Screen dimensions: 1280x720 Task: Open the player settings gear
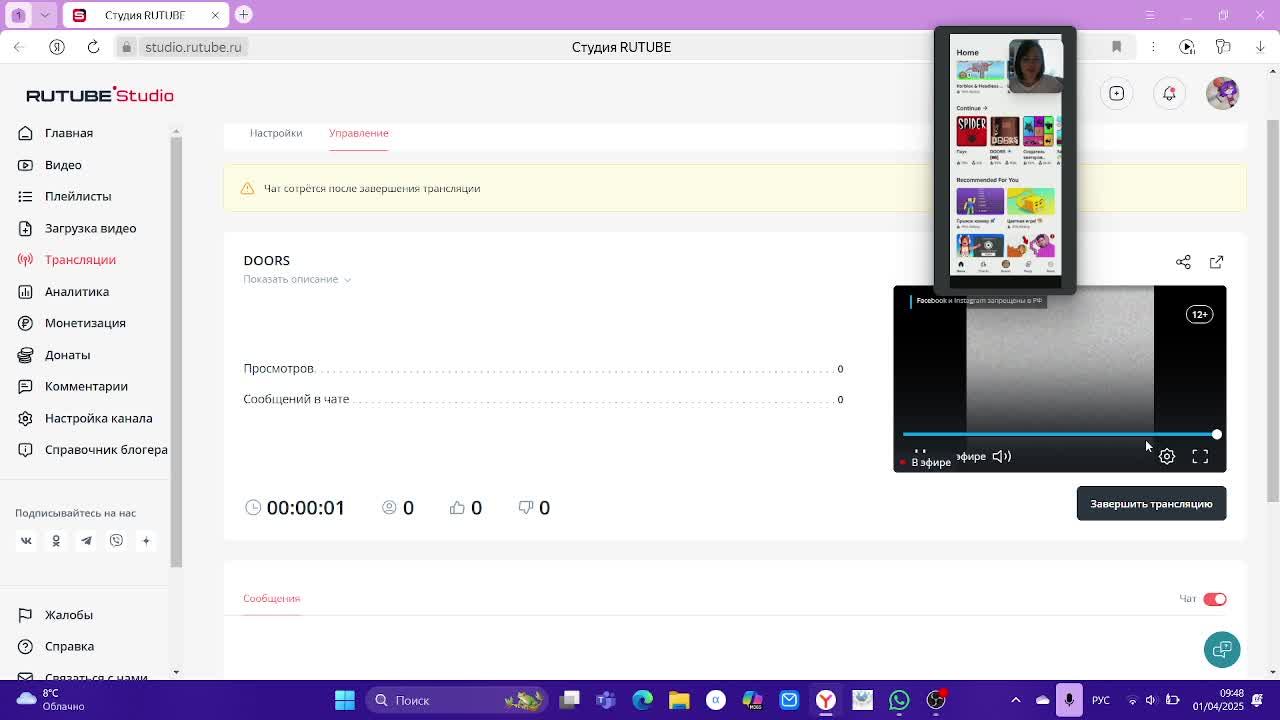click(1167, 457)
